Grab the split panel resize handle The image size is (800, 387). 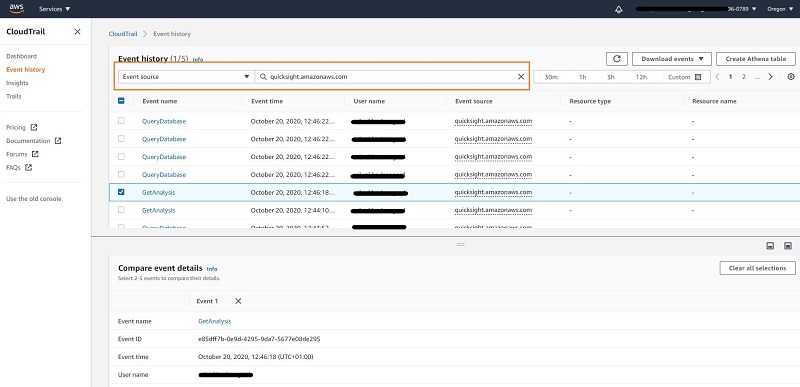460,245
